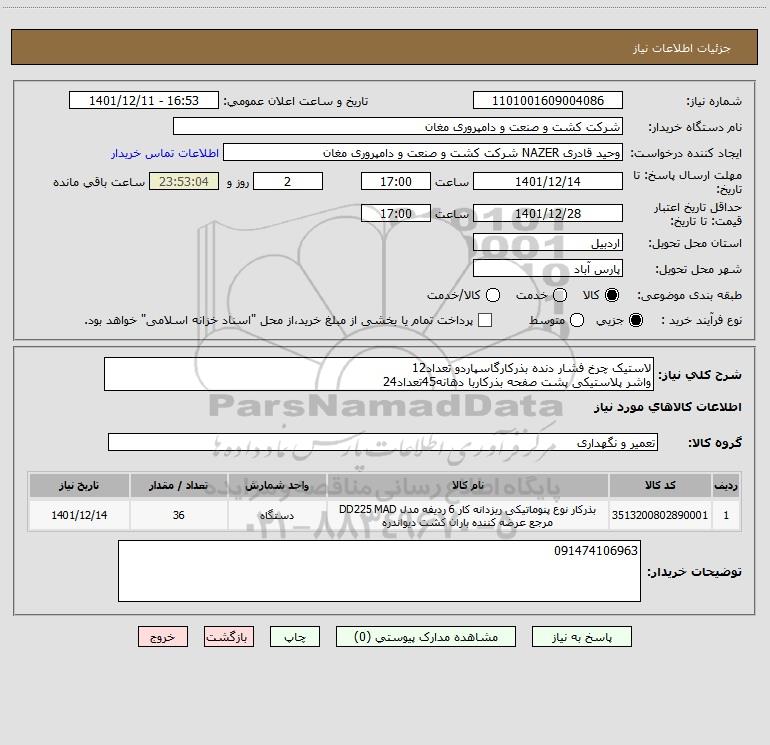Click announcement date field 1401/12/11 - 16:53
770x745 pixels.
coord(144,101)
